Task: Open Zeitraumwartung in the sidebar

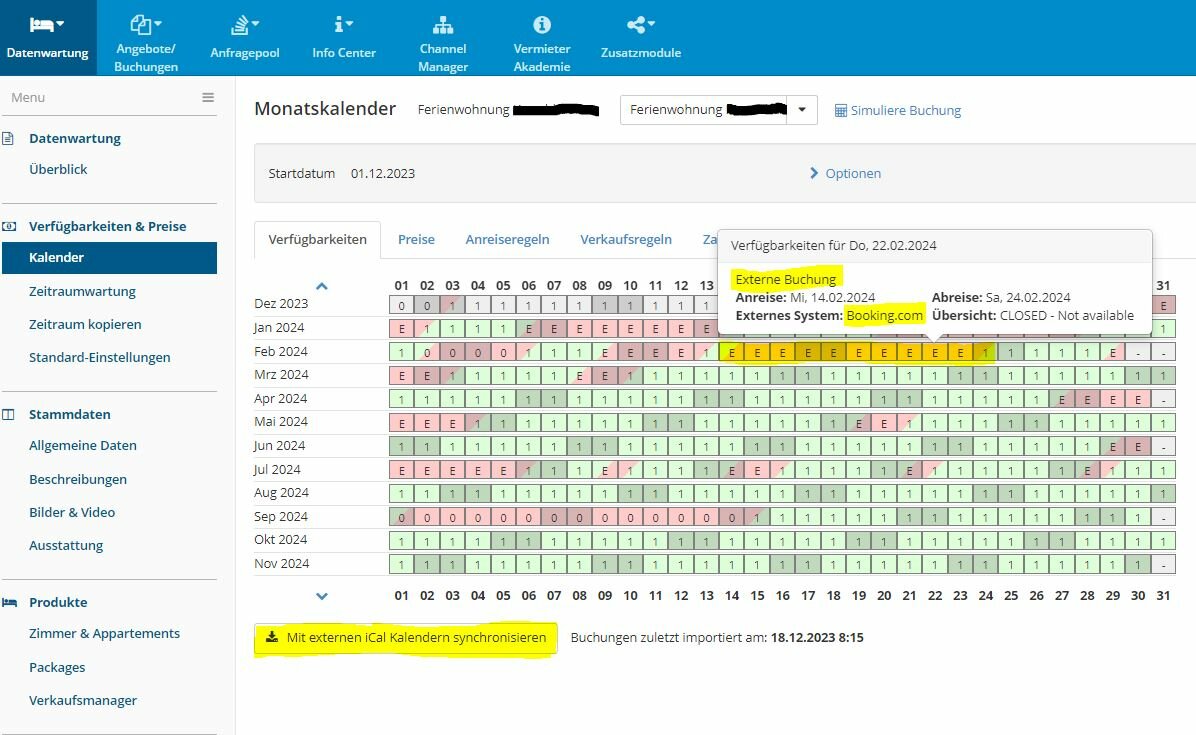Action: [82, 291]
